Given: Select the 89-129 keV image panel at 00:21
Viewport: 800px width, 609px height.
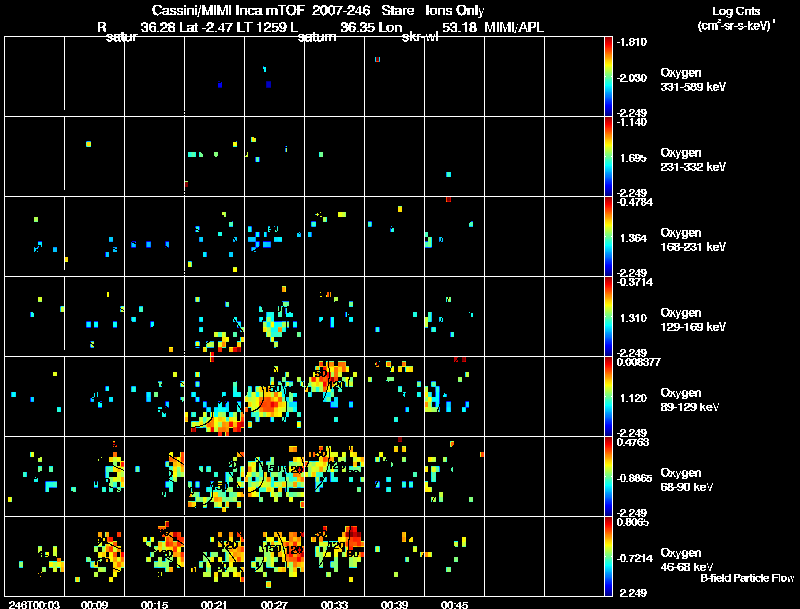Looking at the screenshot, I should coord(214,397).
